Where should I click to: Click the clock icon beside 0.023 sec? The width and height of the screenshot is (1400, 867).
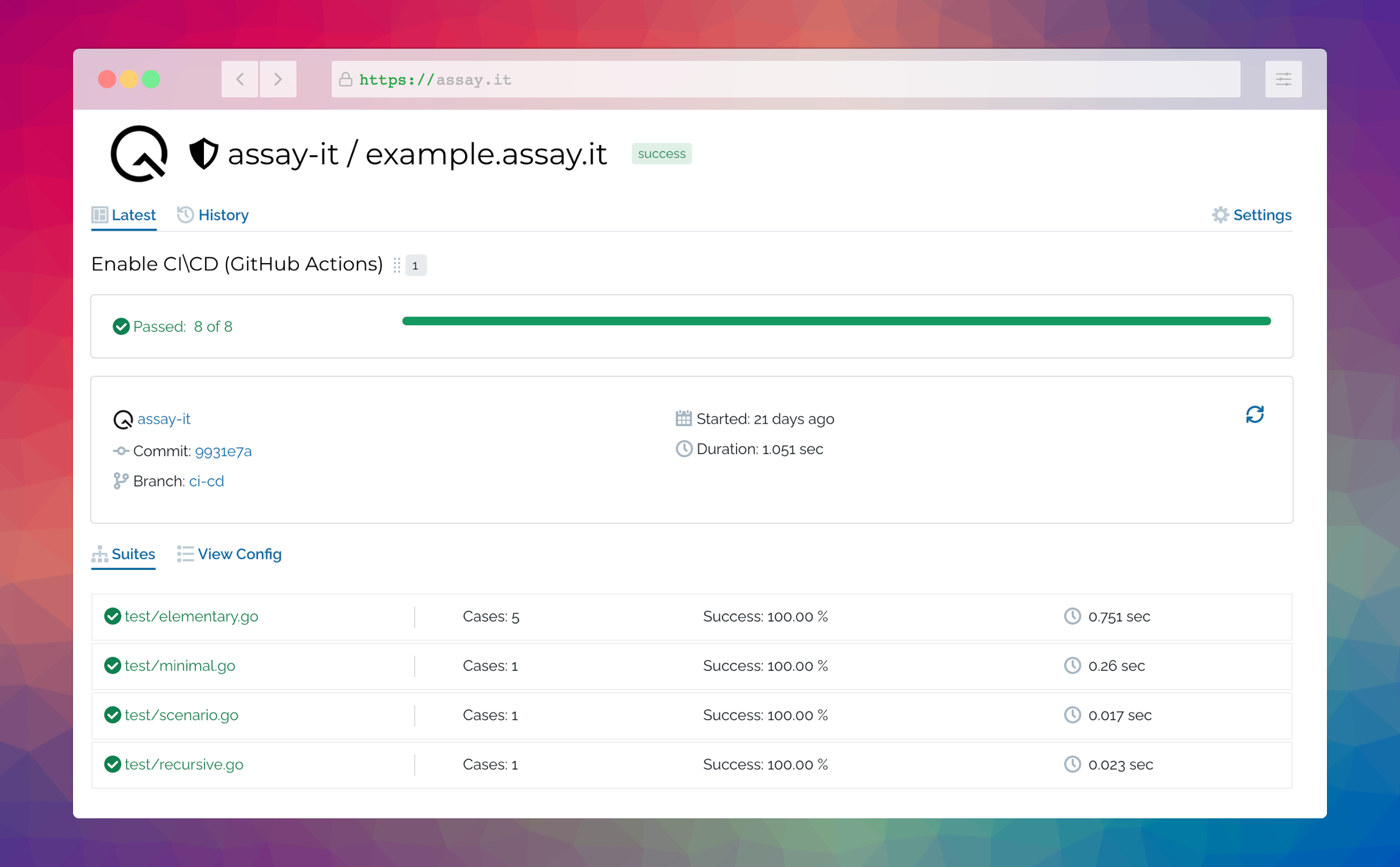(1073, 764)
